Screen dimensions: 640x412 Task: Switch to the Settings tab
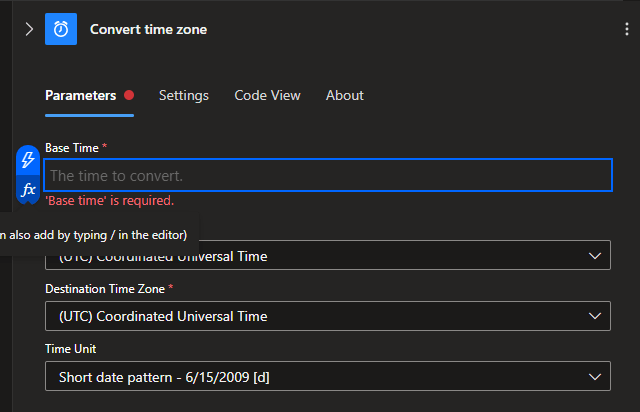tap(184, 95)
